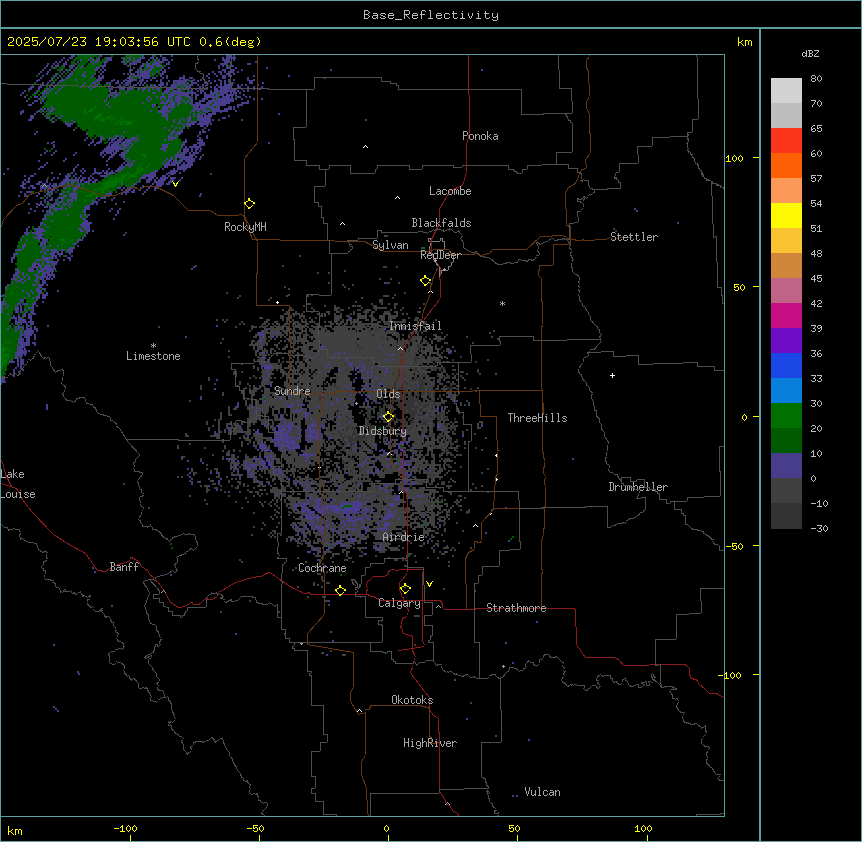Select the yellow V marker near northwest green echo

[175, 184]
